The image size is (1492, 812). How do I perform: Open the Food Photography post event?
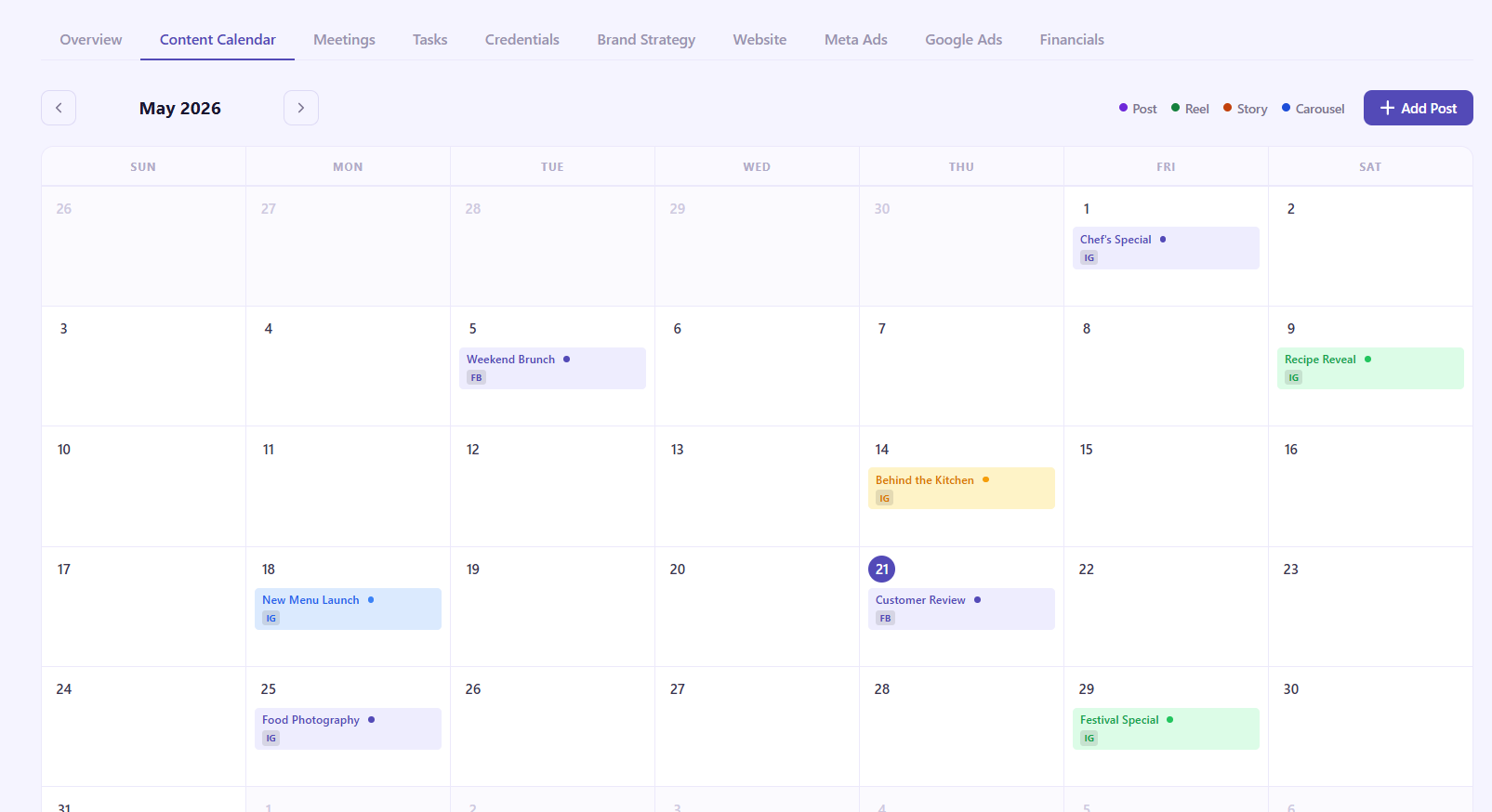pyautogui.click(x=348, y=728)
